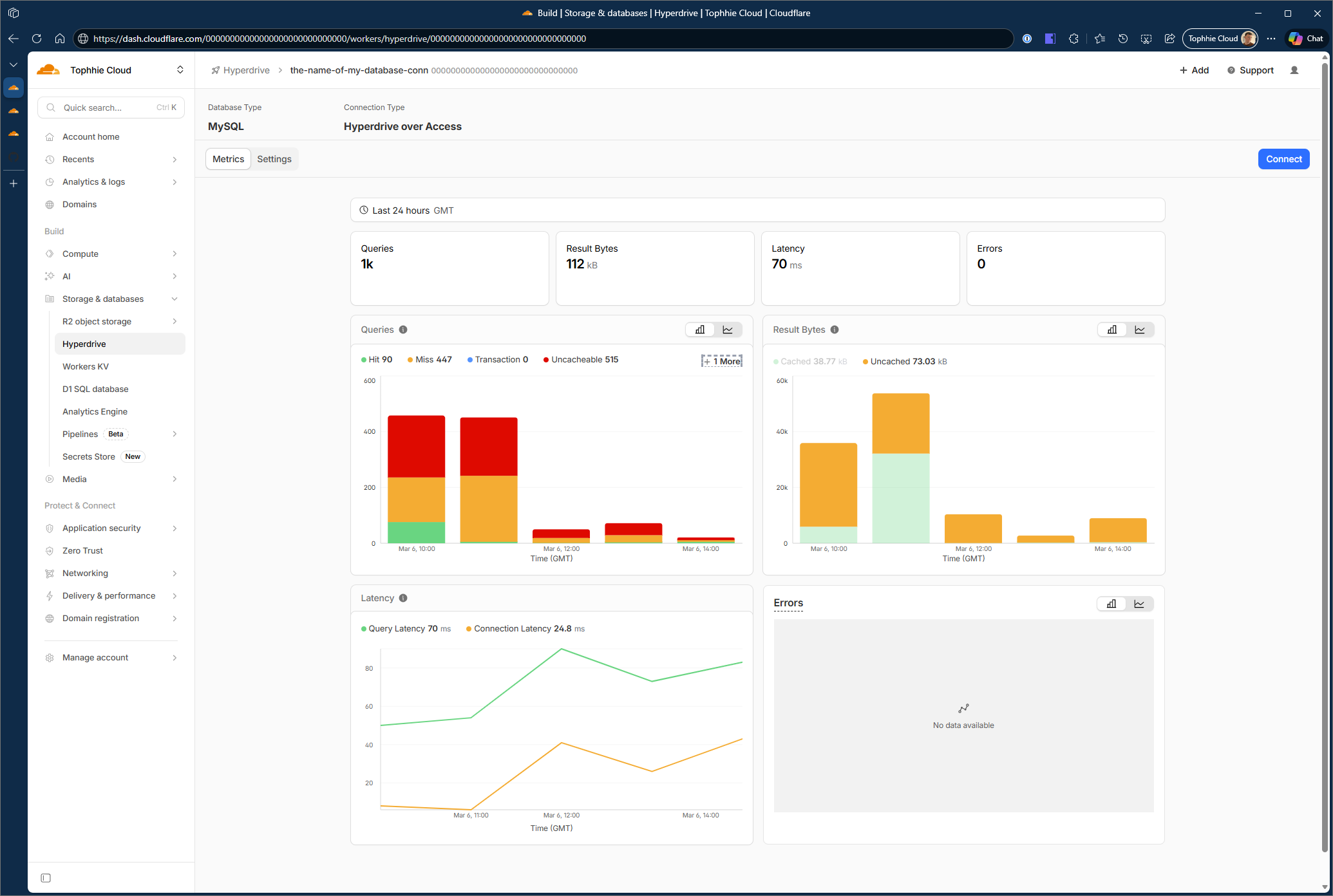Open the user profile icon
This screenshot has height=896, width=1333.
click(x=1294, y=70)
